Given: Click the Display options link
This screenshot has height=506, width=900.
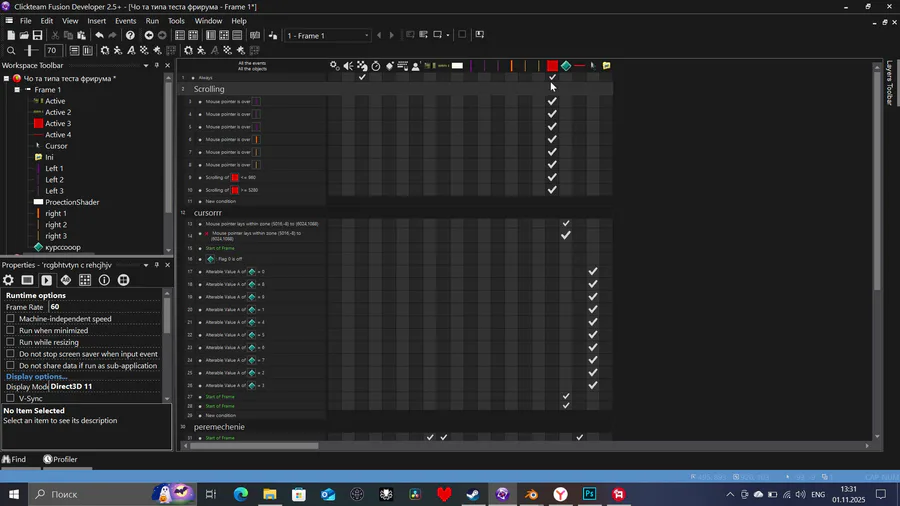Looking at the screenshot, I should (37, 376).
